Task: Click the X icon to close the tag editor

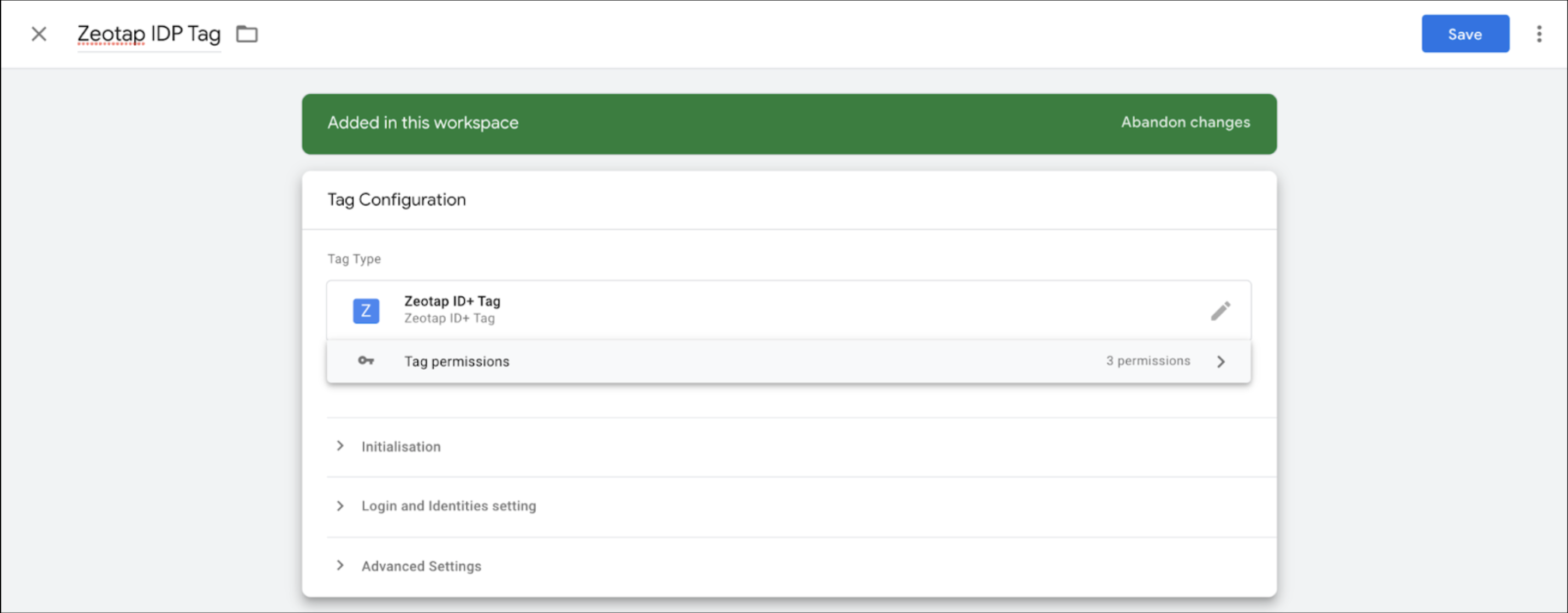Action: tap(39, 34)
